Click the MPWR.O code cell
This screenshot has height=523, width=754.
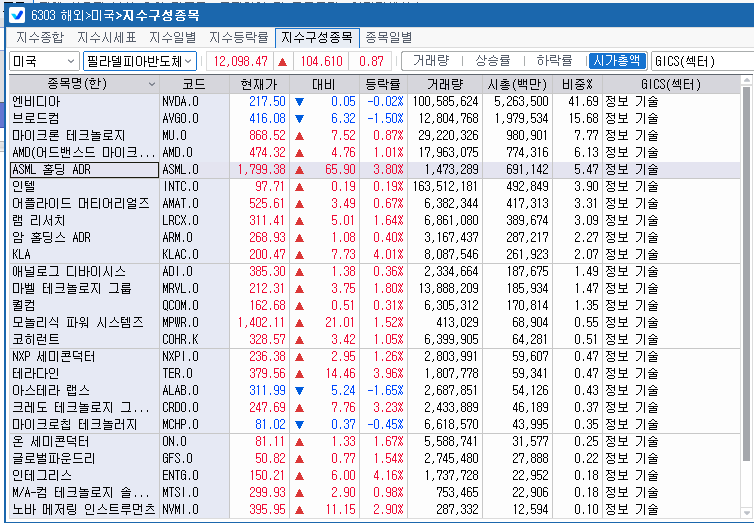(194, 323)
